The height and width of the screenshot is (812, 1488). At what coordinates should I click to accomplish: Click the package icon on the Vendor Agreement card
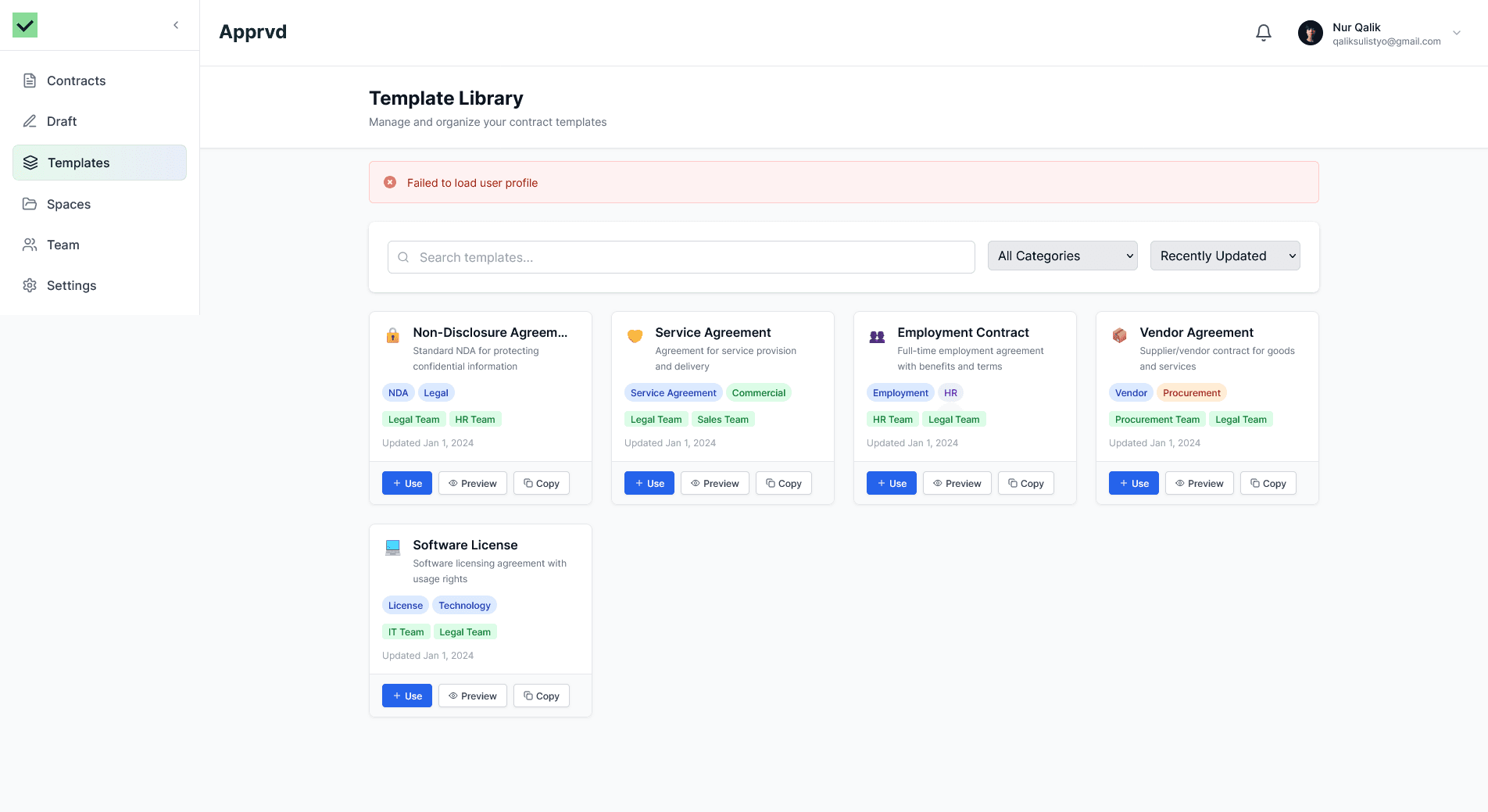tap(1119, 336)
